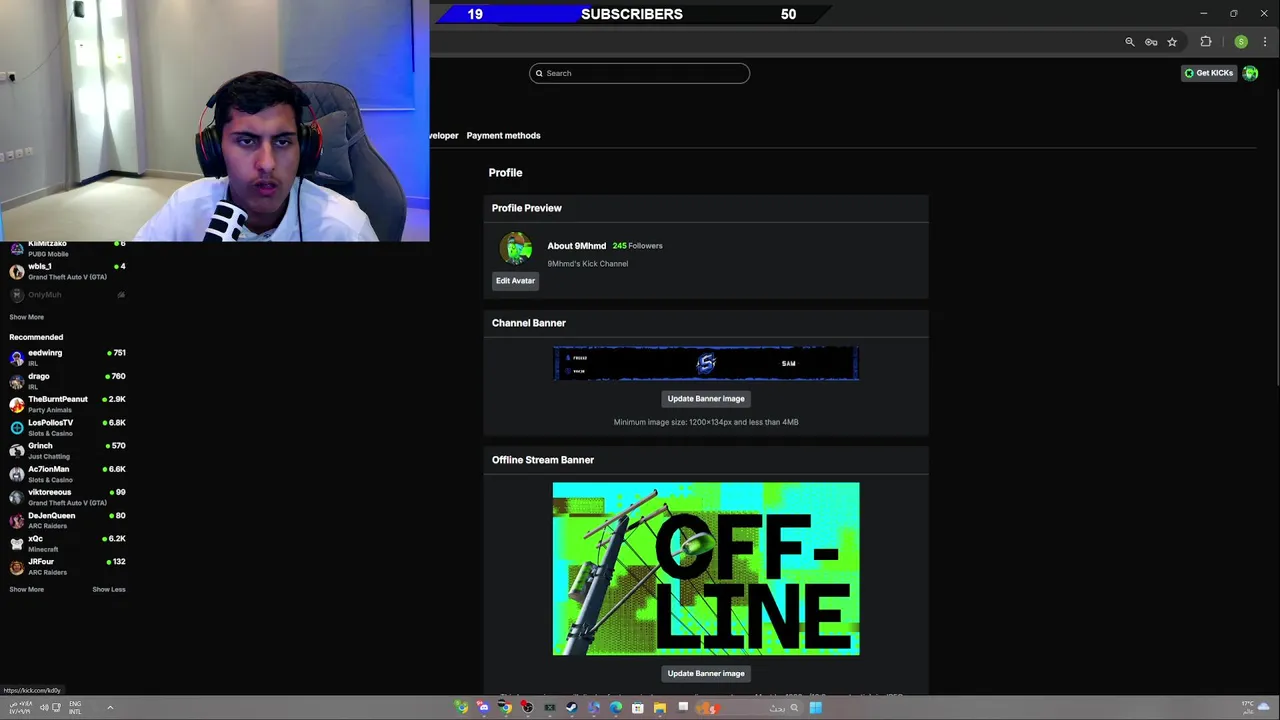This screenshot has width=1280, height=720.
Task: Expand Show More under the followed channels
Action: coord(26,317)
